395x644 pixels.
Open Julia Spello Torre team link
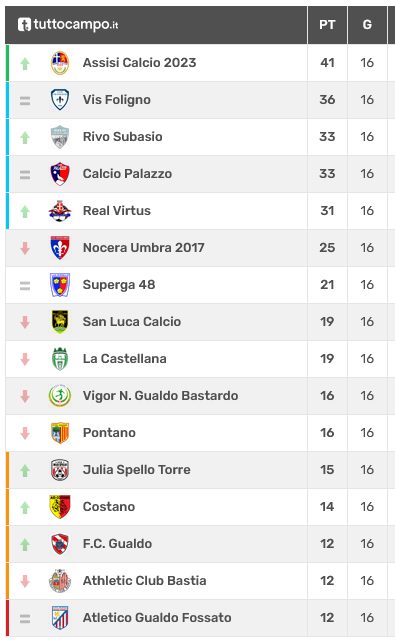pos(136,469)
